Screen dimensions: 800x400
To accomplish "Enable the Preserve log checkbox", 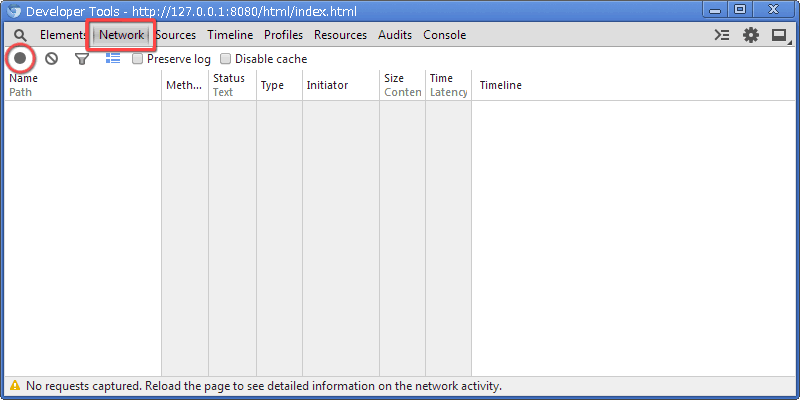I will [138, 59].
